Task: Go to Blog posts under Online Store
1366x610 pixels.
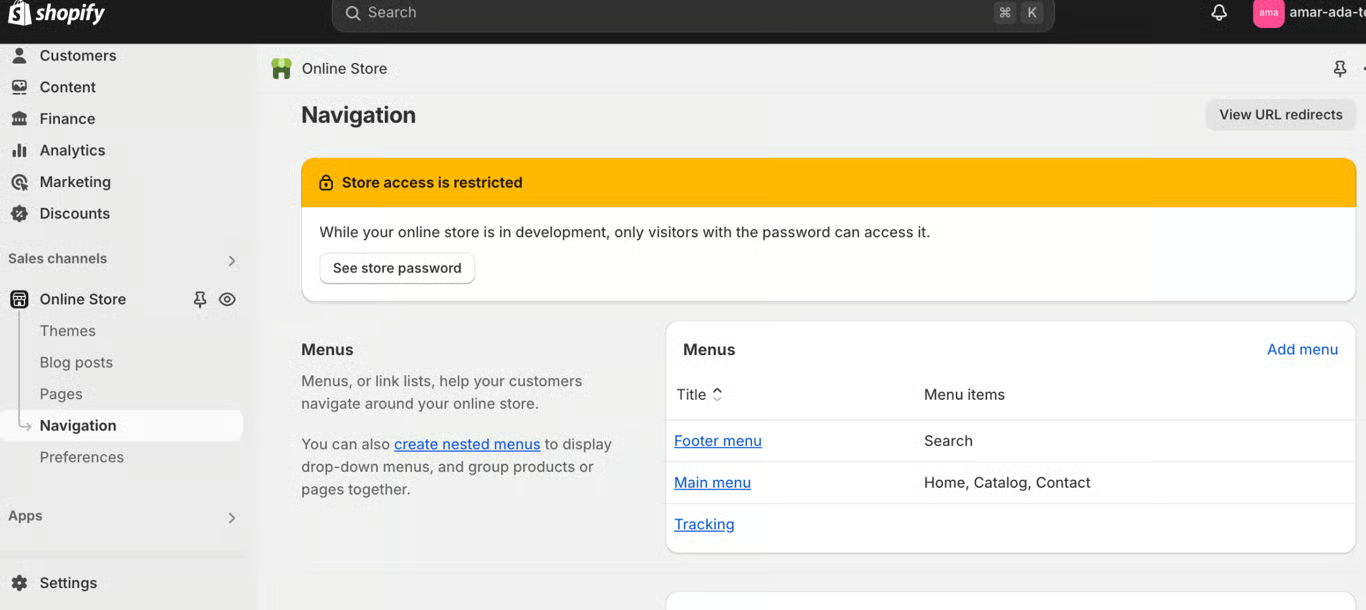Action: click(76, 362)
